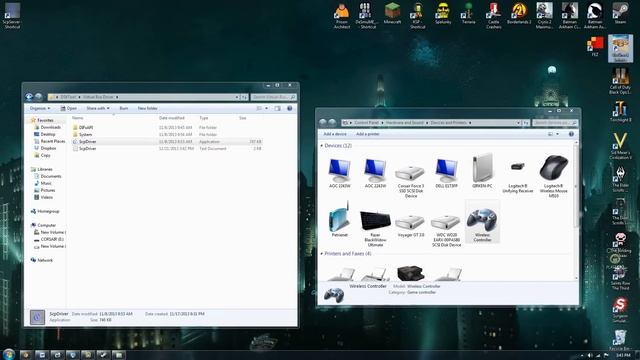Screen dimensions: 640x360
Task: Open the KSP shortcut on desktop
Action: pyautogui.click(x=418, y=16)
